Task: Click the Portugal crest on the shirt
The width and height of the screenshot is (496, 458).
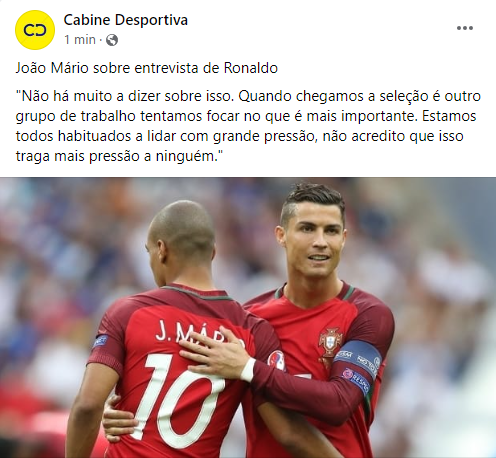Action: [x=330, y=343]
